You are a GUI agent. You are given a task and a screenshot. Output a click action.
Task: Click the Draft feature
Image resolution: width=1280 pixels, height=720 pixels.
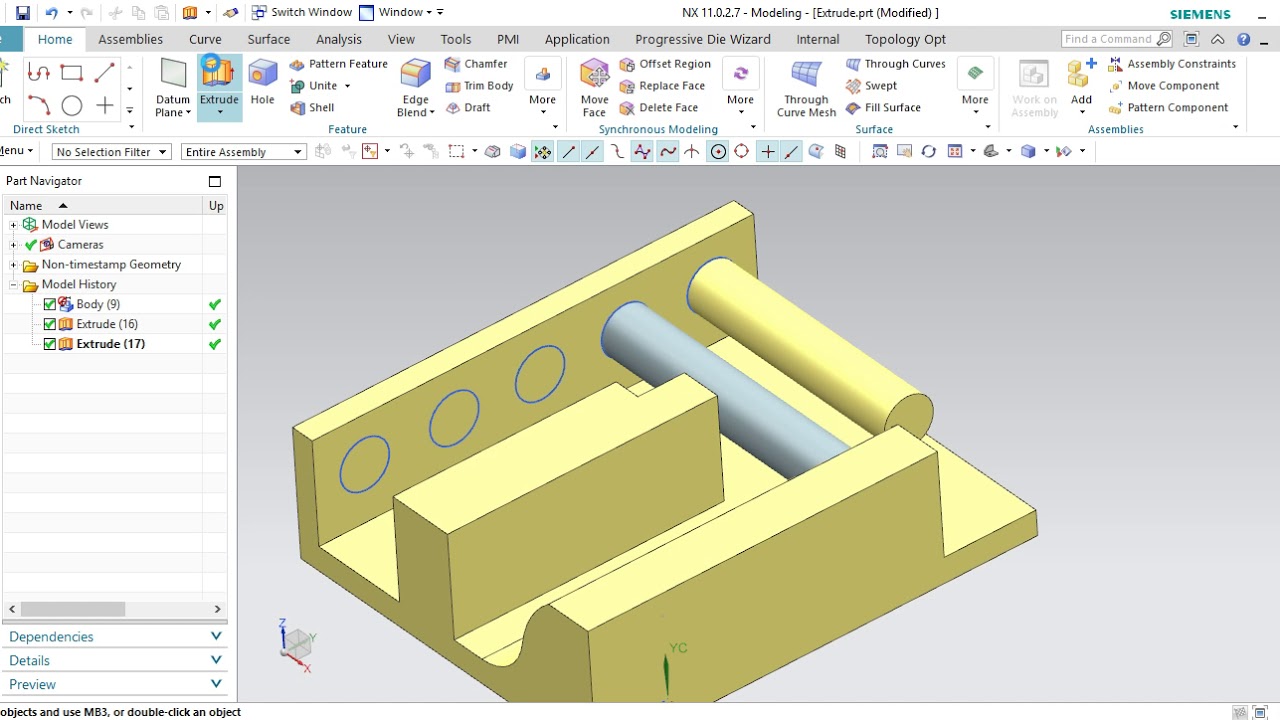tap(468, 108)
